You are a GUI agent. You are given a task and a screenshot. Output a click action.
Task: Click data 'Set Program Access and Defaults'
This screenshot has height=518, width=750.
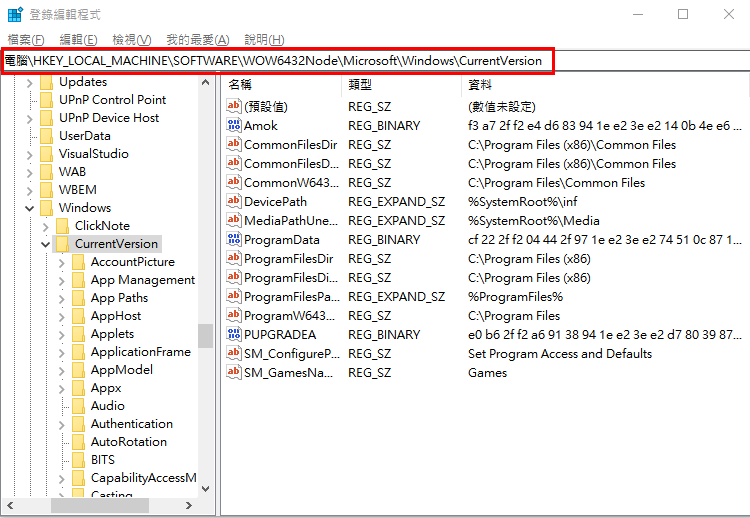(560, 354)
